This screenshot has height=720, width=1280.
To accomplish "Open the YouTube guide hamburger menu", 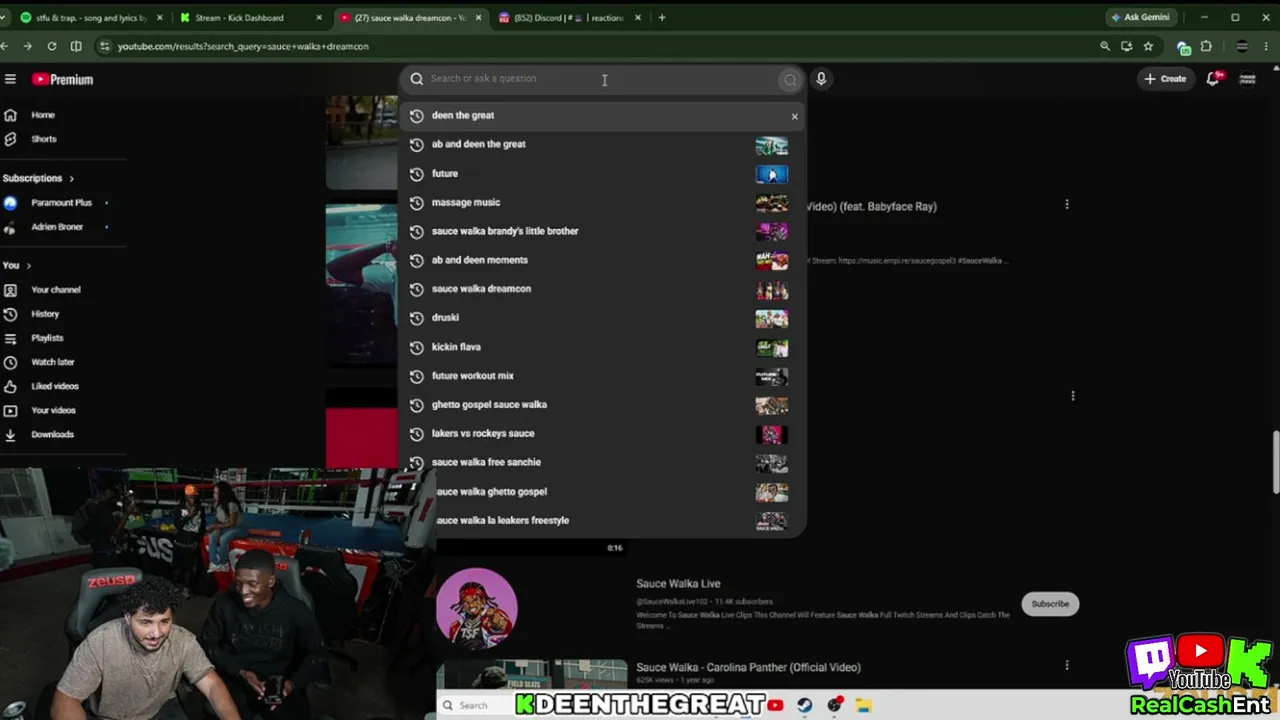I will [10, 79].
